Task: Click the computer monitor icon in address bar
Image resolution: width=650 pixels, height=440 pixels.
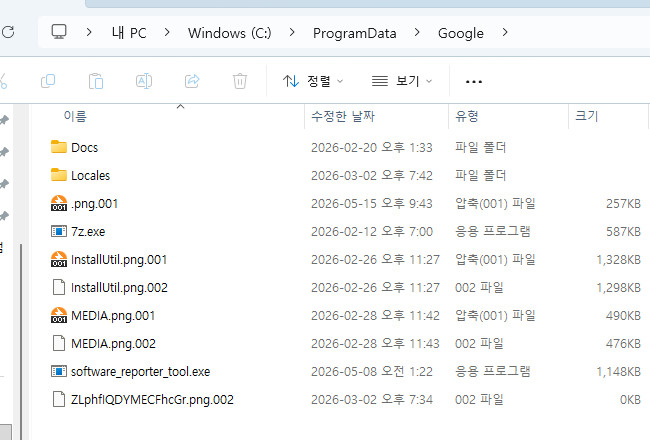Action: [59, 32]
